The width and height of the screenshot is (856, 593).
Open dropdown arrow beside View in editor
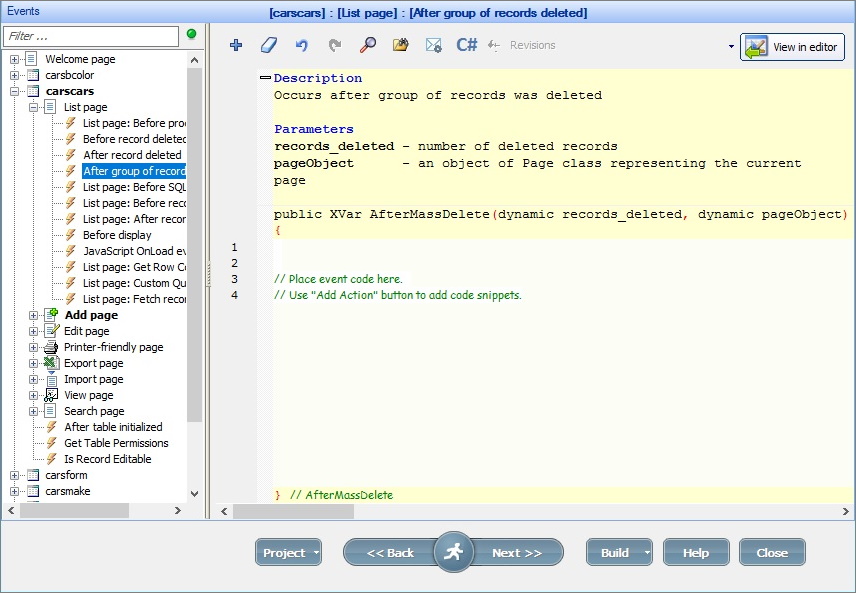[x=731, y=47]
